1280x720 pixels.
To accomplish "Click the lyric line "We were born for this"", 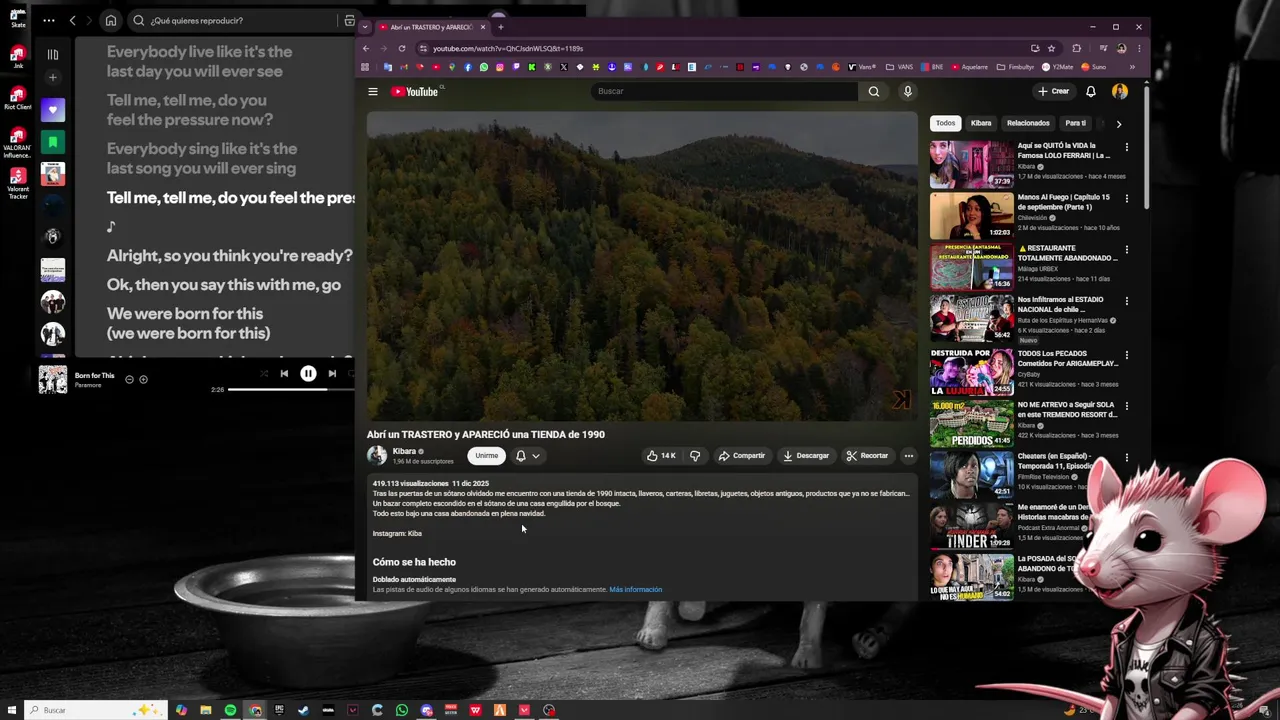I will [x=185, y=314].
